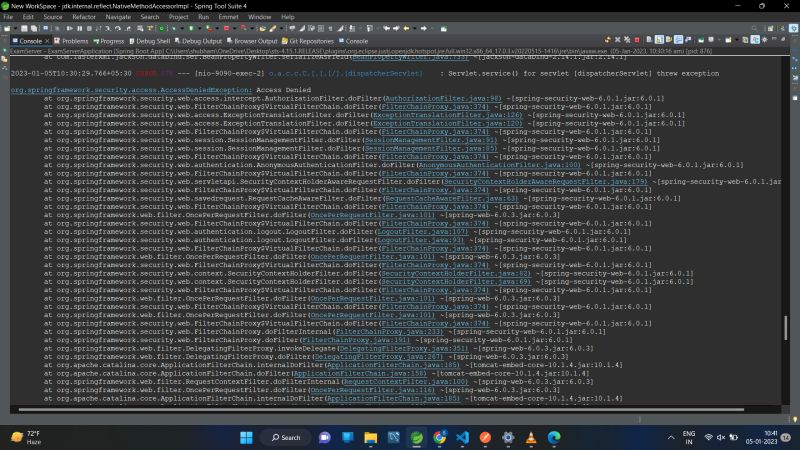The height and width of the screenshot is (450, 800).
Task: Open the RequestCacheAwareFilter.java:63 link
Action: [x=451, y=198]
